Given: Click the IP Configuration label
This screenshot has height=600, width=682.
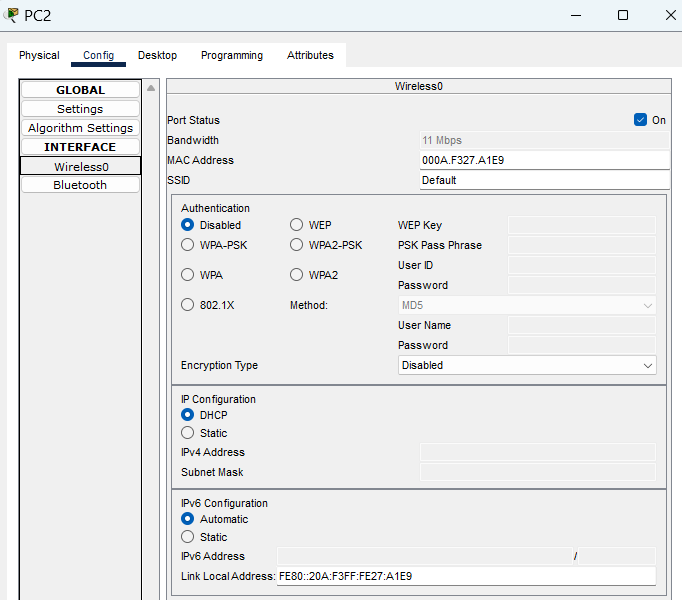Looking at the screenshot, I should point(218,399).
